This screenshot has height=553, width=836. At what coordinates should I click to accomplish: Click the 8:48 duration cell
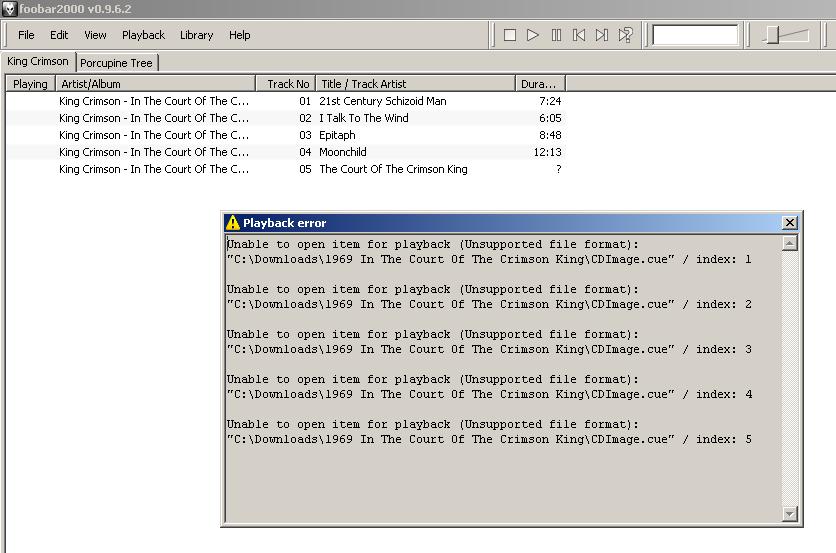(x=550, y=135)
